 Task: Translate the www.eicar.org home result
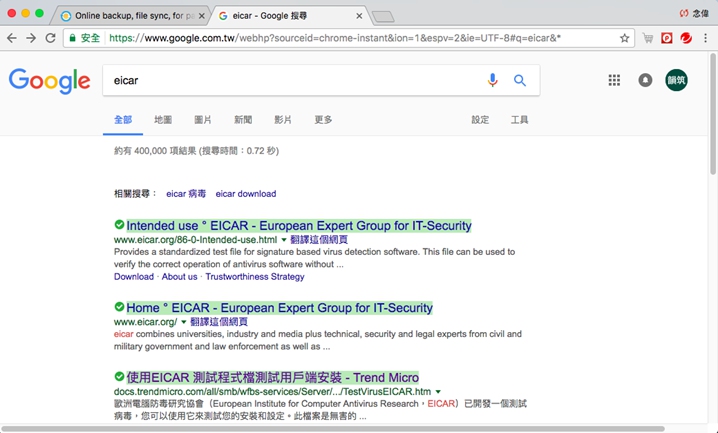point(219,322)
